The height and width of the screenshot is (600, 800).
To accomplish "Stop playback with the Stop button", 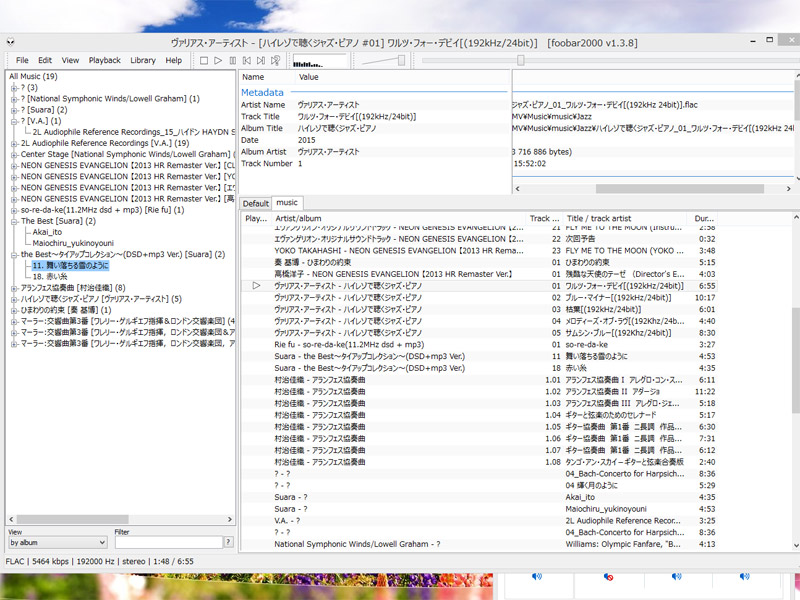I will click(x=202, y=61).
